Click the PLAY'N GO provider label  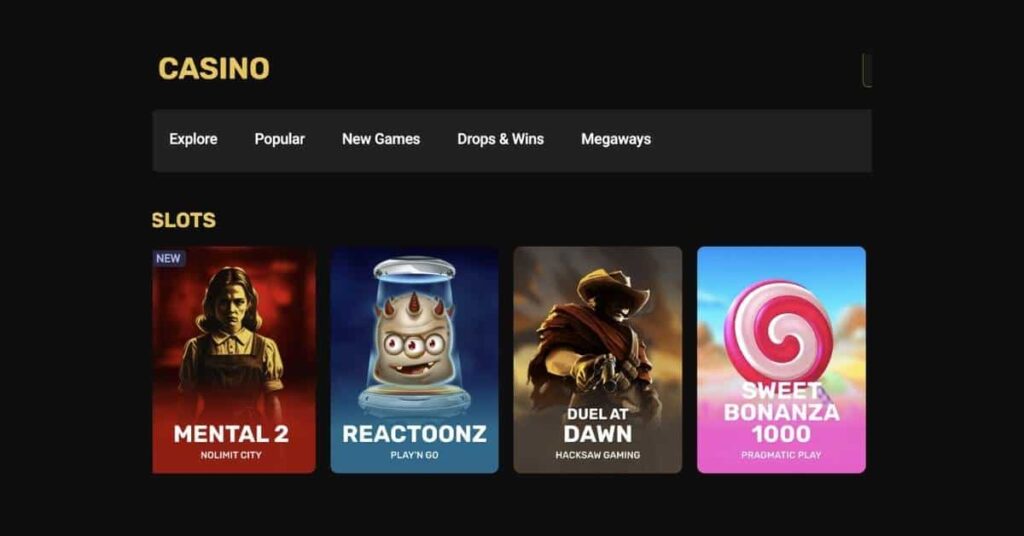(x=414, y=455)
